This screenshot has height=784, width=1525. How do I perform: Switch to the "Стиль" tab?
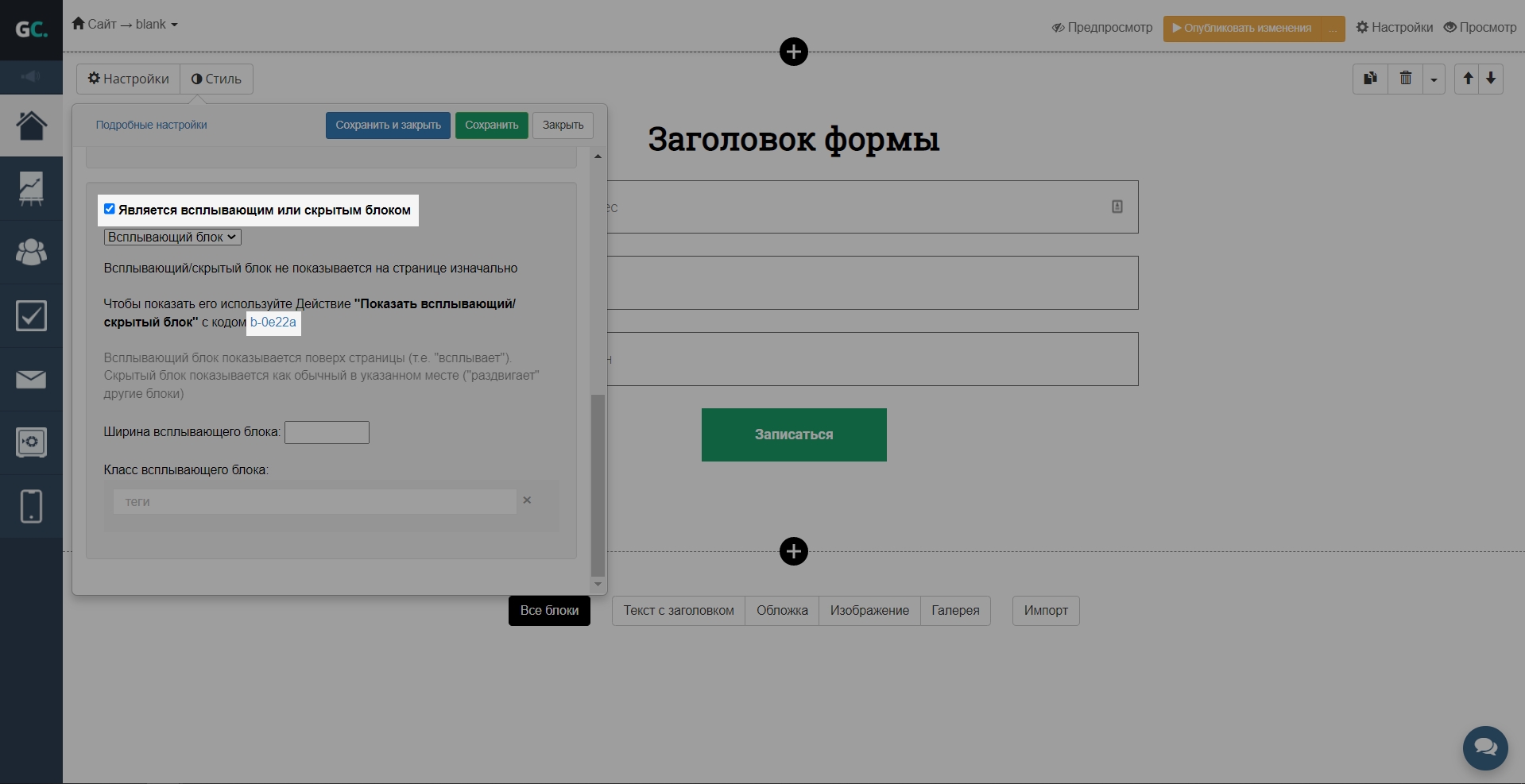point(216,79)
